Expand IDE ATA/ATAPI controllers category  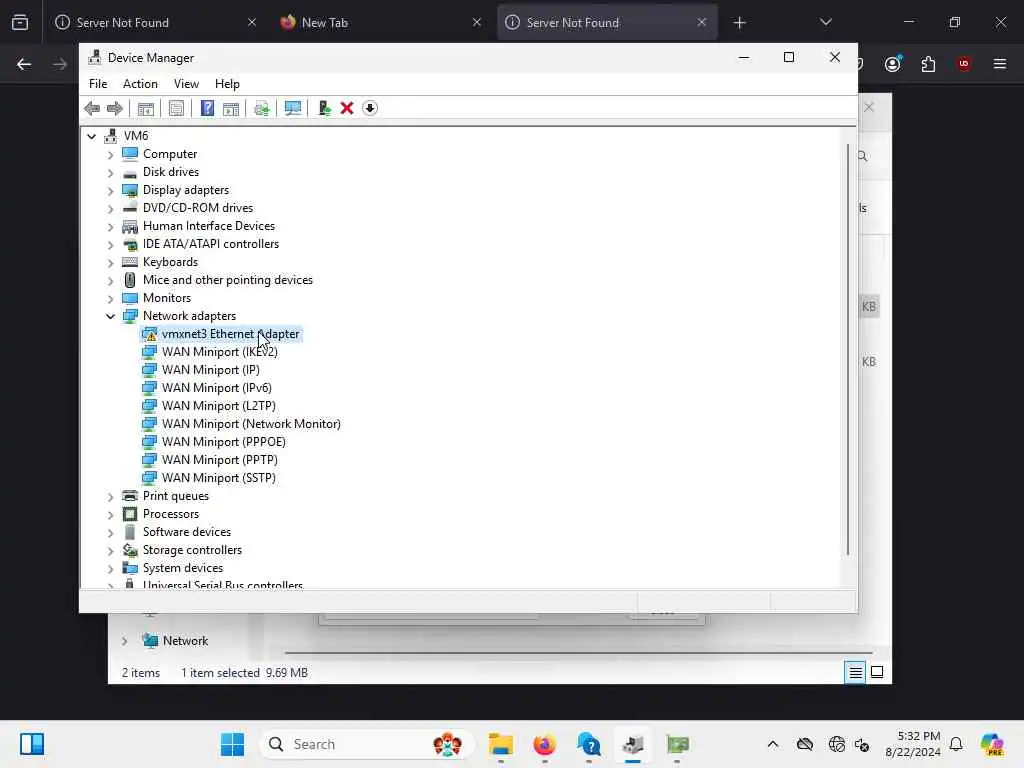(110, 245)
